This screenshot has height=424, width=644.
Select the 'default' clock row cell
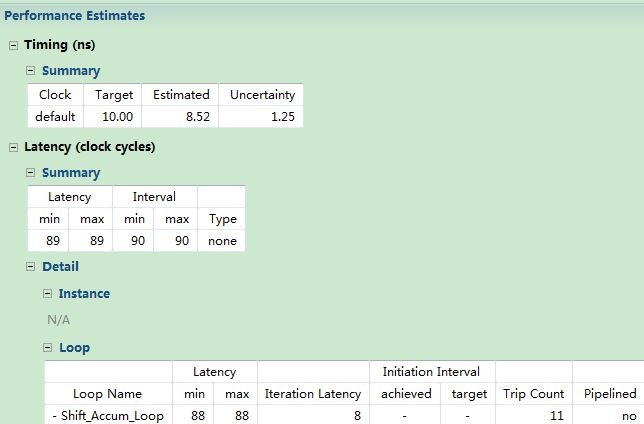coord(55,117)
